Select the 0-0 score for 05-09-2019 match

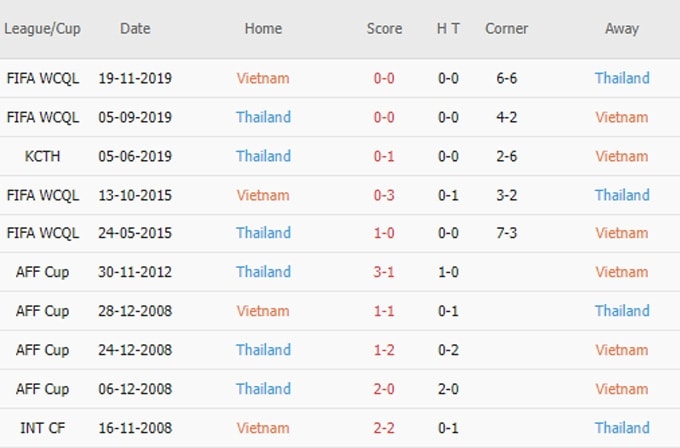click(x=384, y=117)
